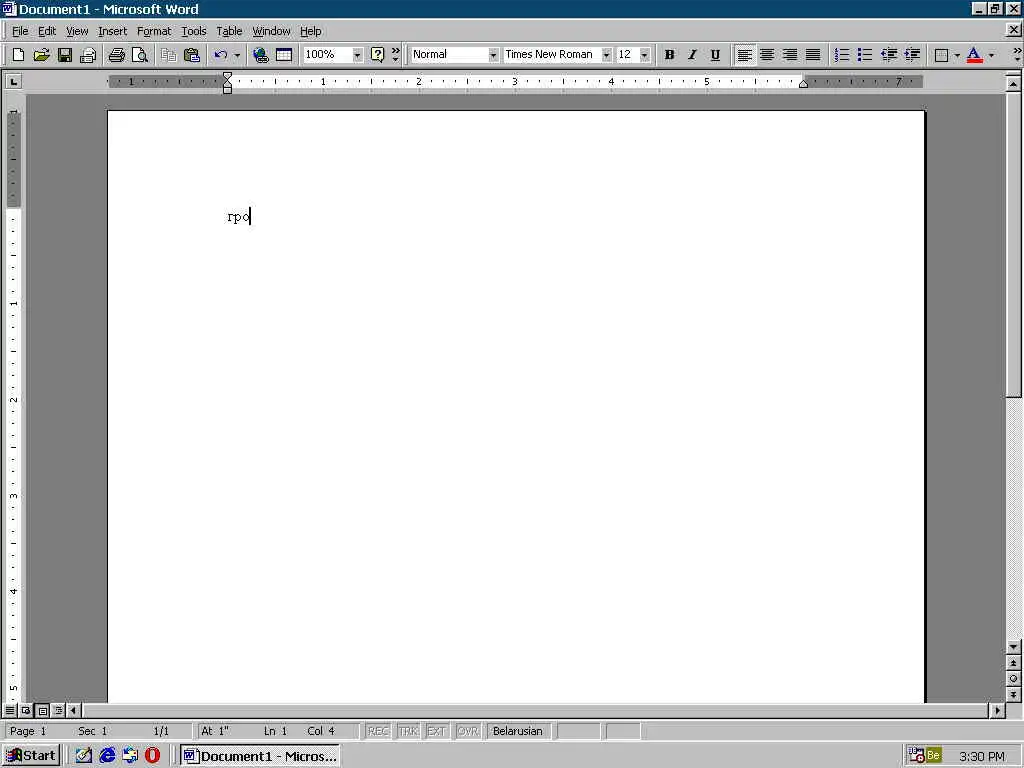Viewport: 1024px width, 768px height.
Task: Create a new blank document
Action: (18, 55)
